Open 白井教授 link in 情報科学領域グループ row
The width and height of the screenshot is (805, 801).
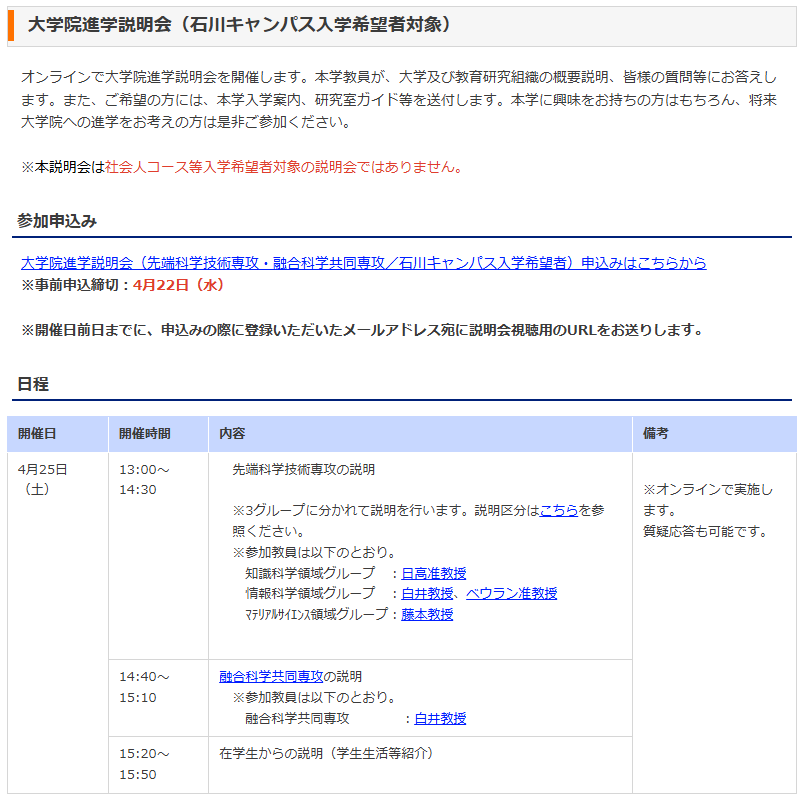pos(427,594)
